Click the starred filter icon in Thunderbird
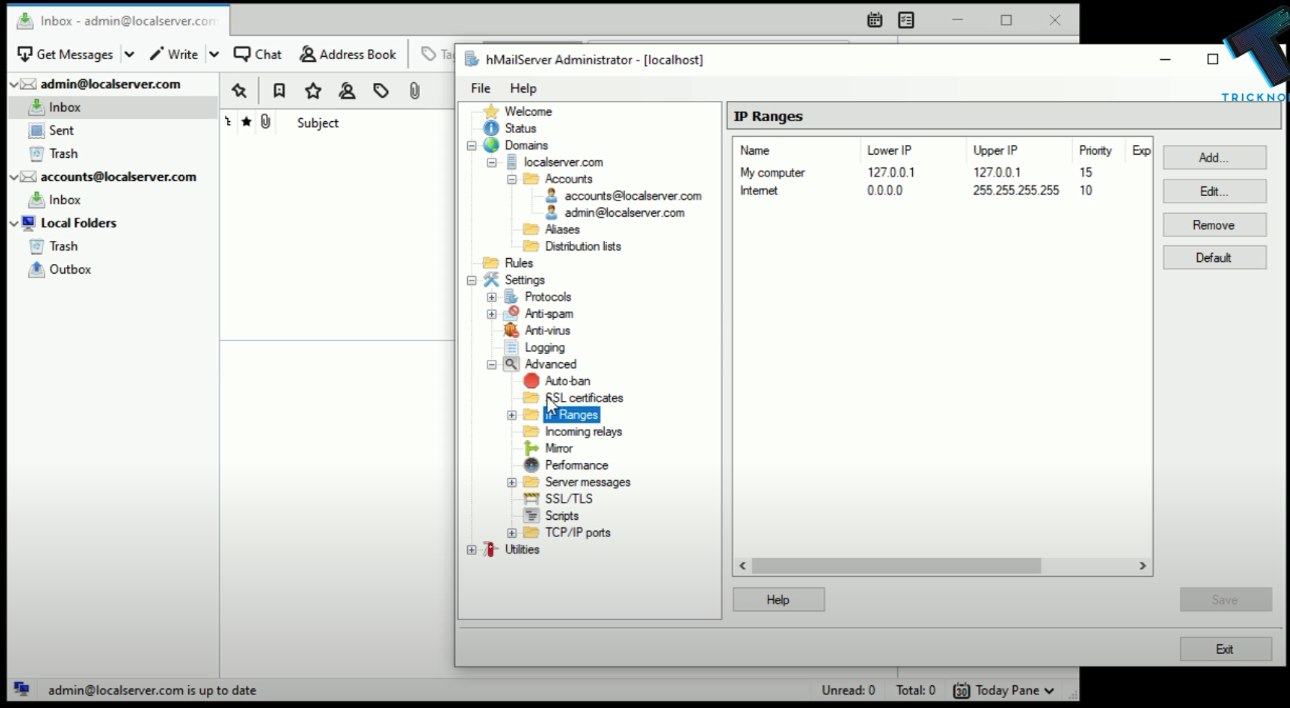 tap(313, 91)
